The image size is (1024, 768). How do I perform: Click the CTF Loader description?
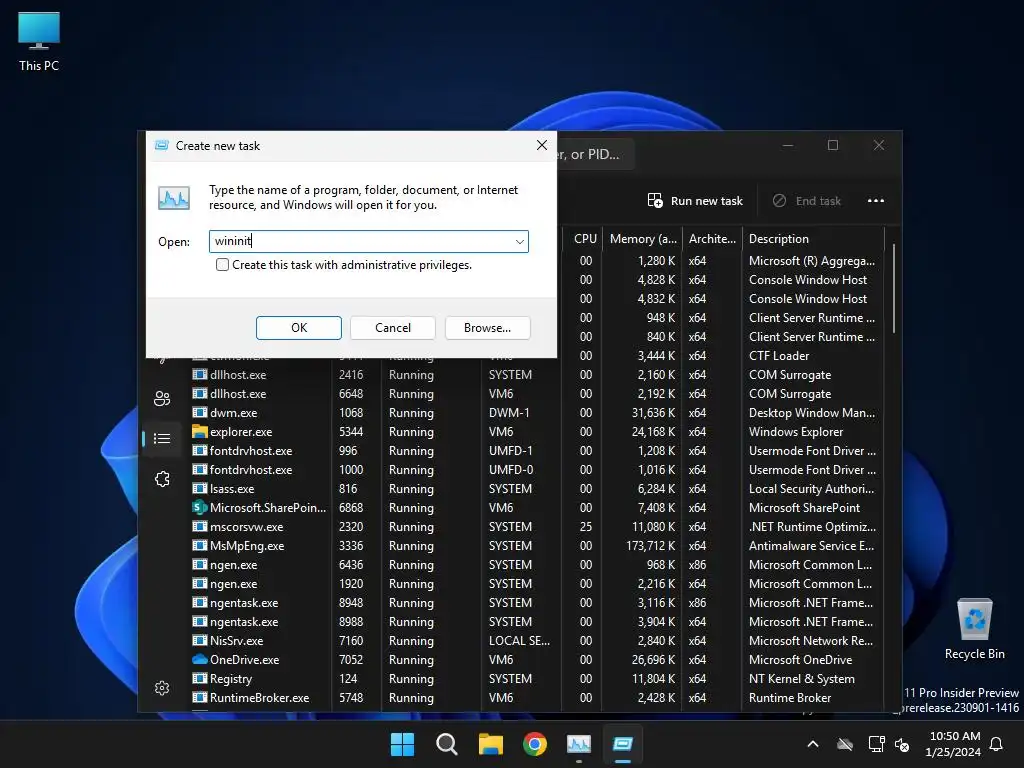click(779, 356)
